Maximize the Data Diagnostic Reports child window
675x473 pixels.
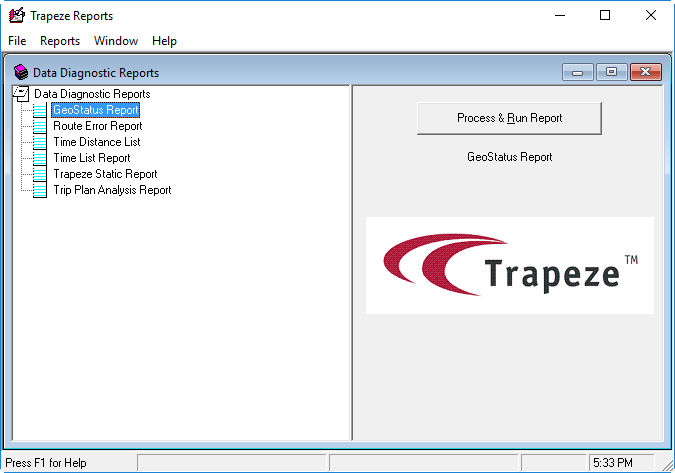click(611, 72)
